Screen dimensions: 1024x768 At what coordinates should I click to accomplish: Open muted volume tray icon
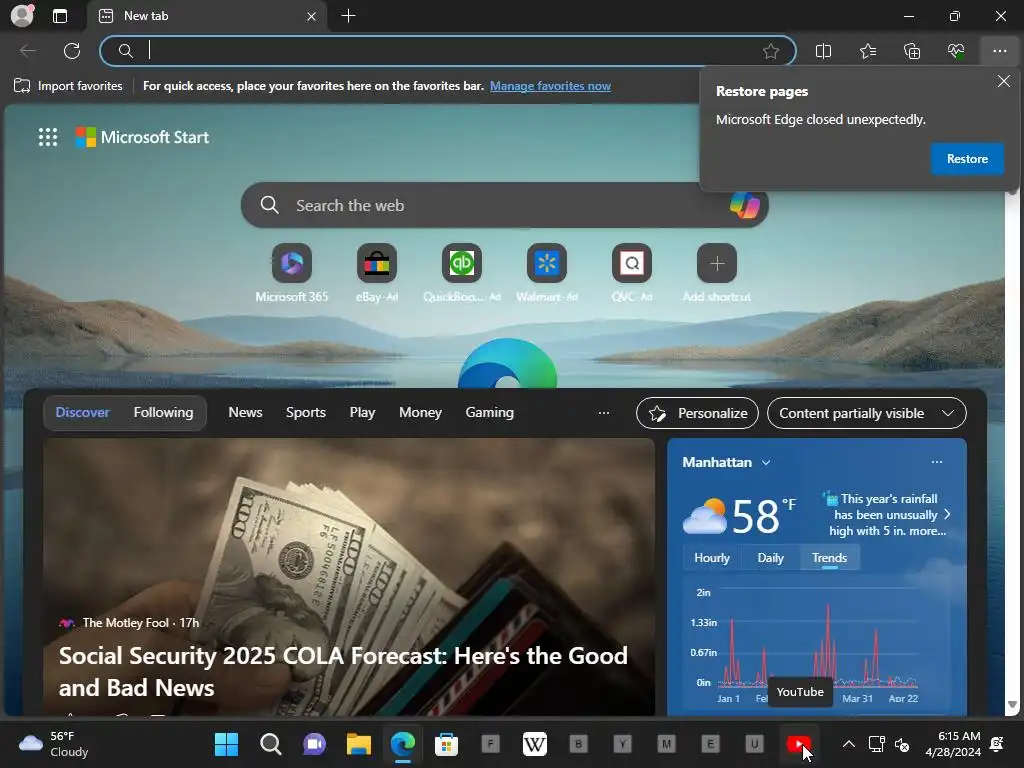coord(902,744)
